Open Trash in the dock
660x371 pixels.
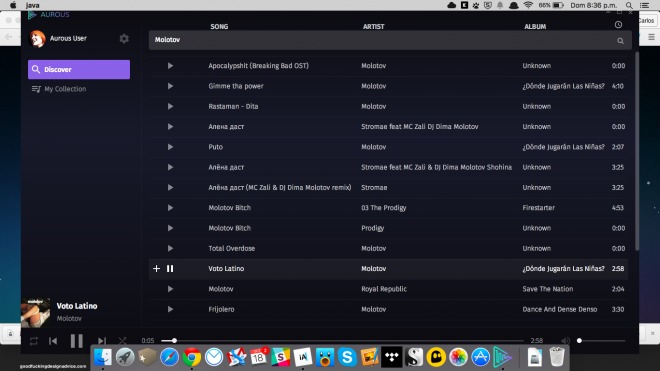coord(557,358)
